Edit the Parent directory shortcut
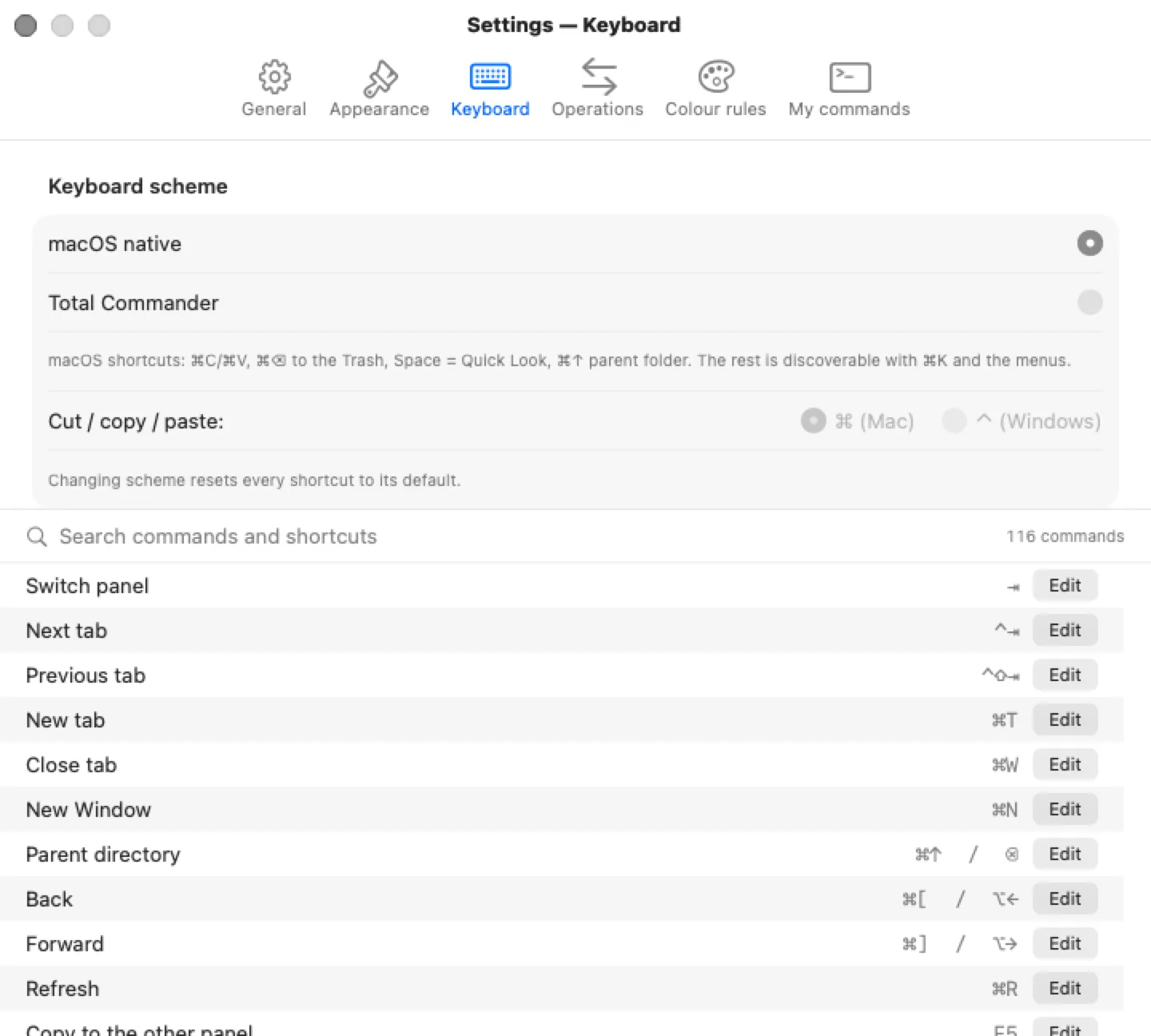 (1065, 854)
